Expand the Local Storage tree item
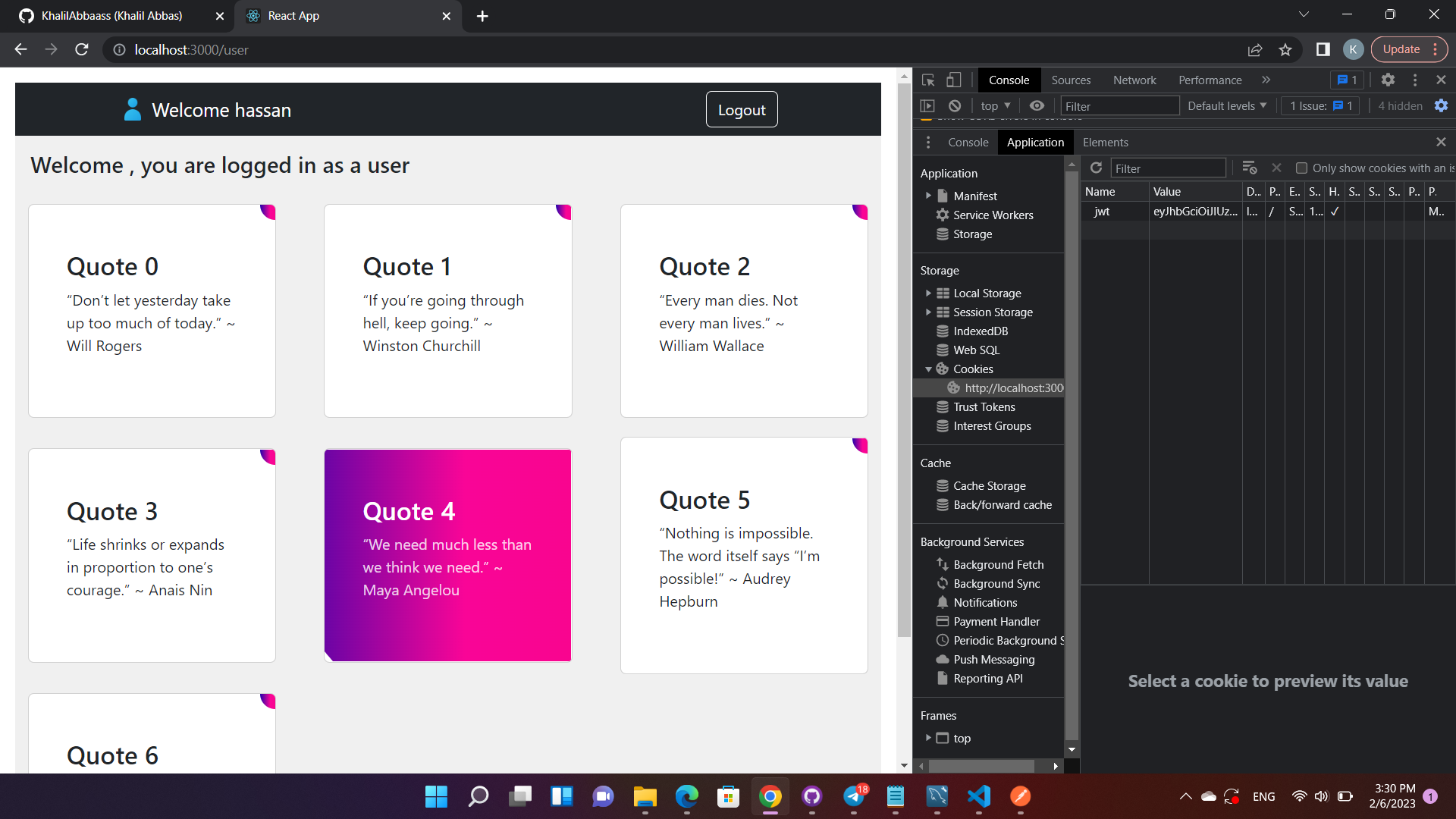Screen dimensions: 1456x819 coord(928,293)
